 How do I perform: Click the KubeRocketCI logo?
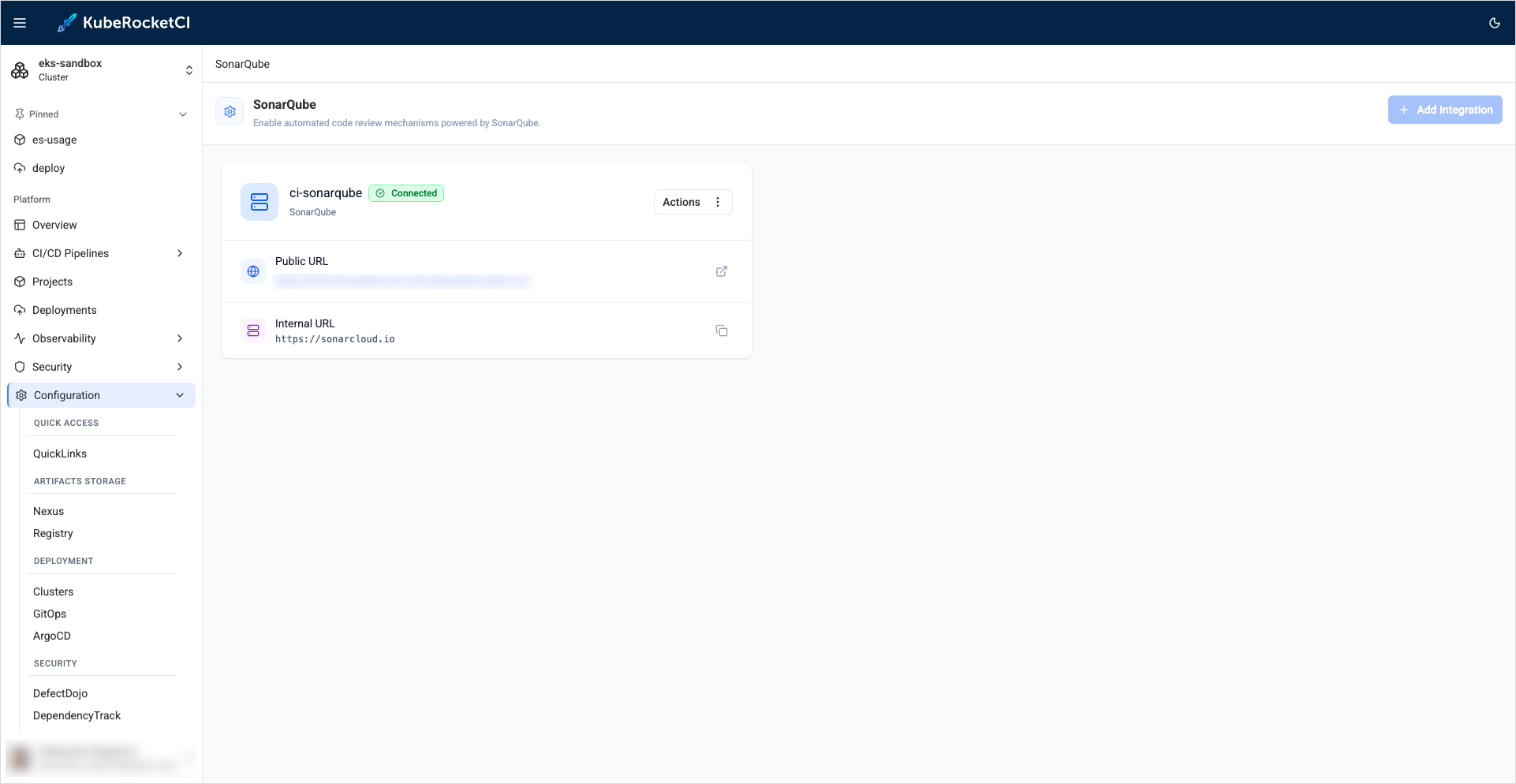(124, 23)
